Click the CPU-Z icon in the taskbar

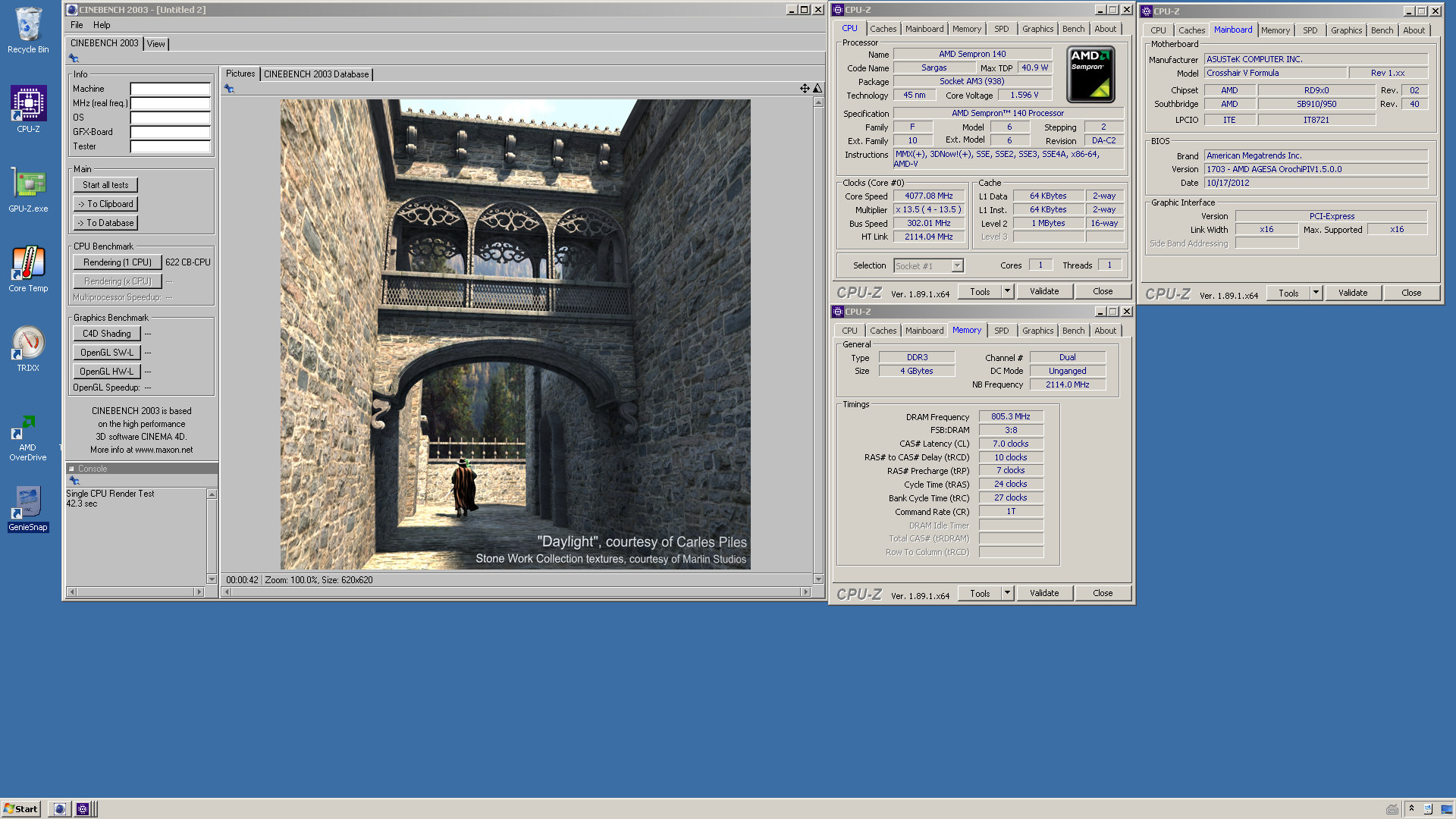pos(83,809)
